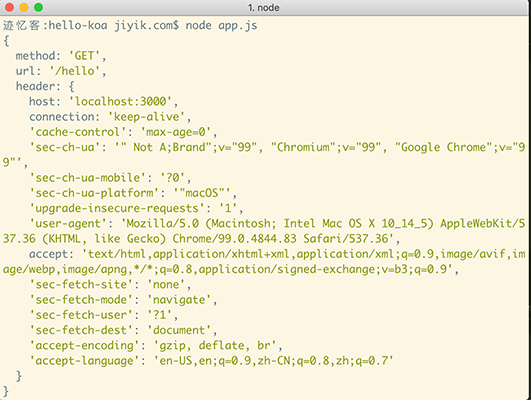Viewport: 531px width, 400px height.
Task: Click the 'sec-fetch-dest' document line
Action: [x=123, y=330]
